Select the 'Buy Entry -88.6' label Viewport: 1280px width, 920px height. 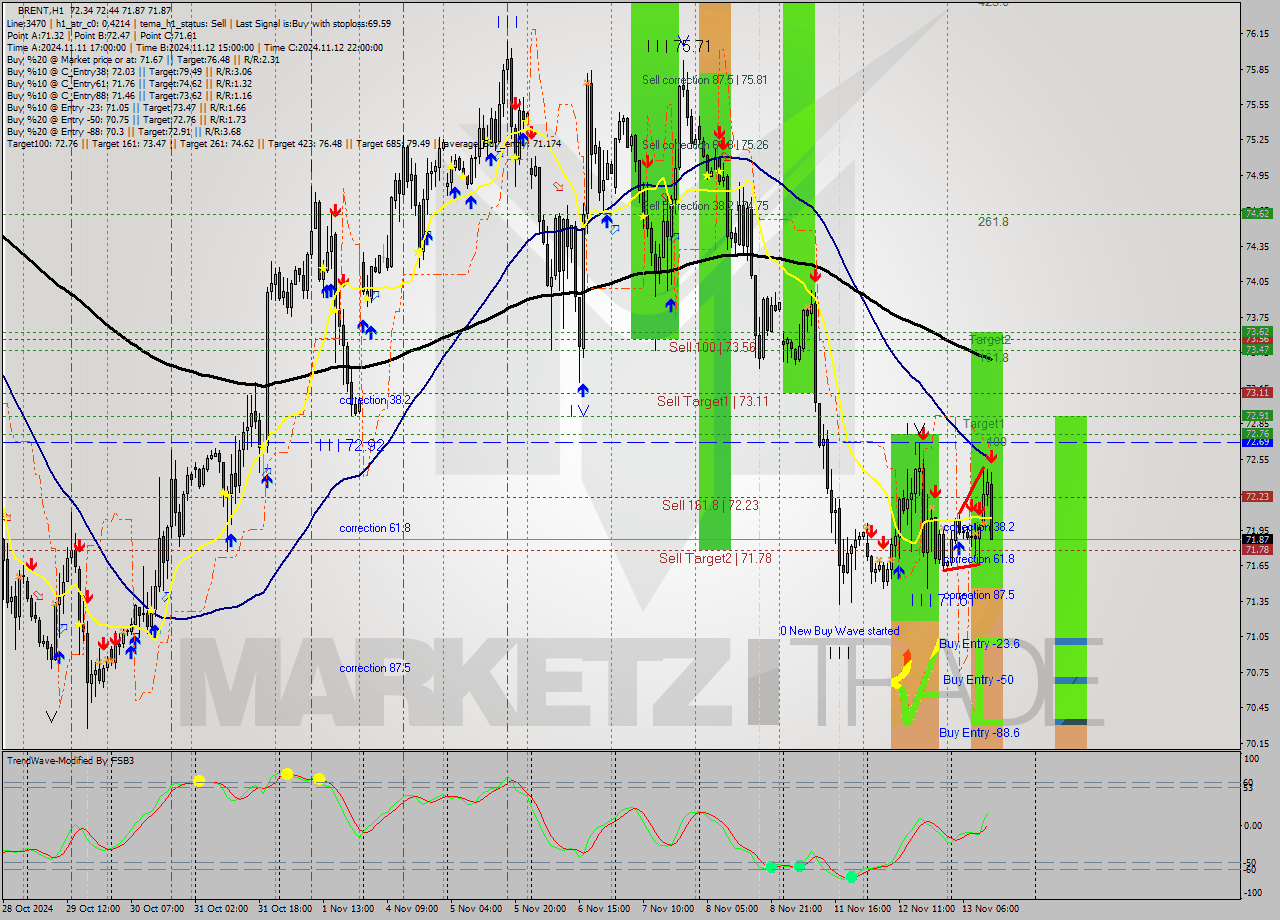point(979,733)
